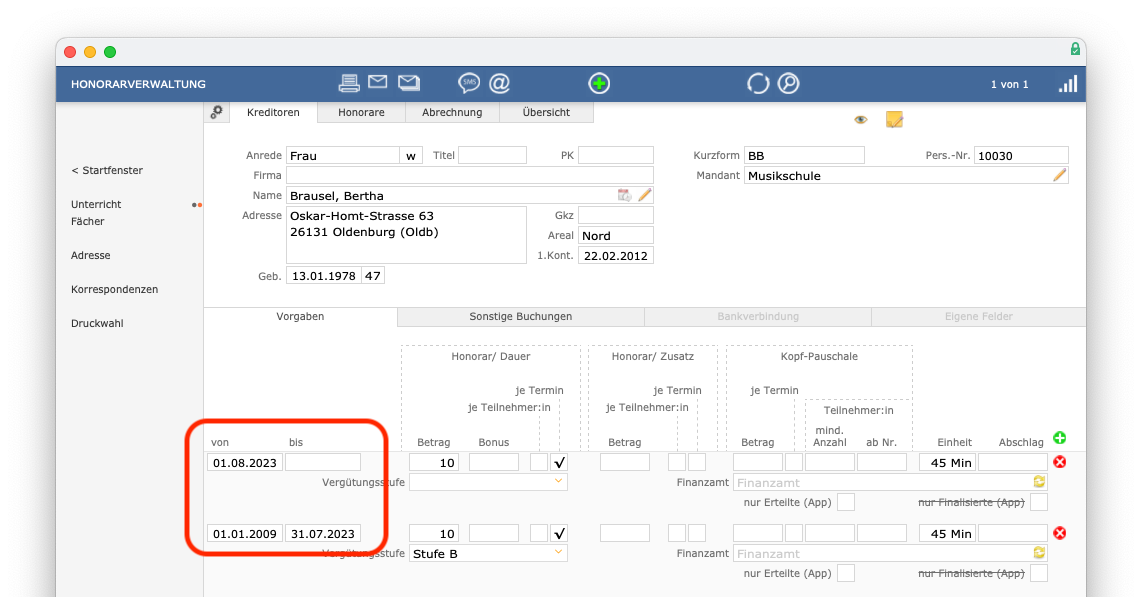Viewport: 1142px width, 597px height.
Task: Open the SMS speech bubble icon
Action: tap(468, 83)
